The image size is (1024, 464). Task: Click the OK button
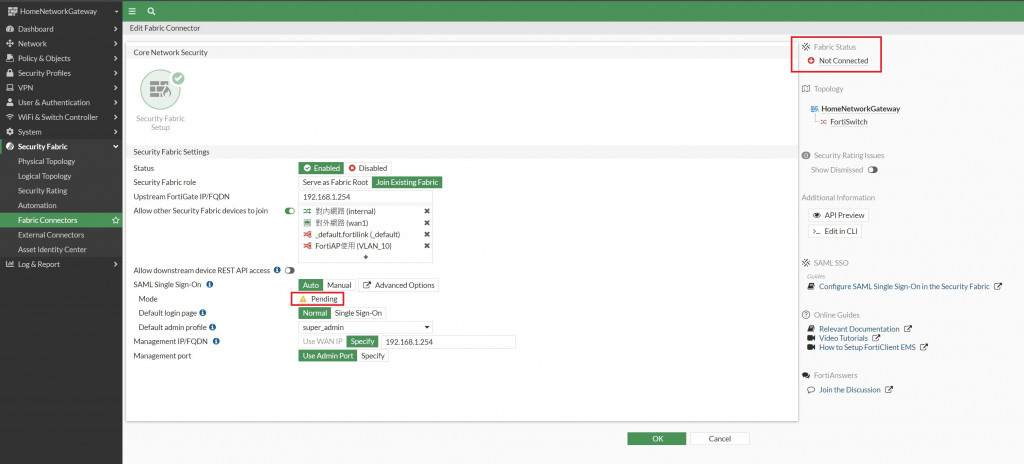click(x=656, y=439)
